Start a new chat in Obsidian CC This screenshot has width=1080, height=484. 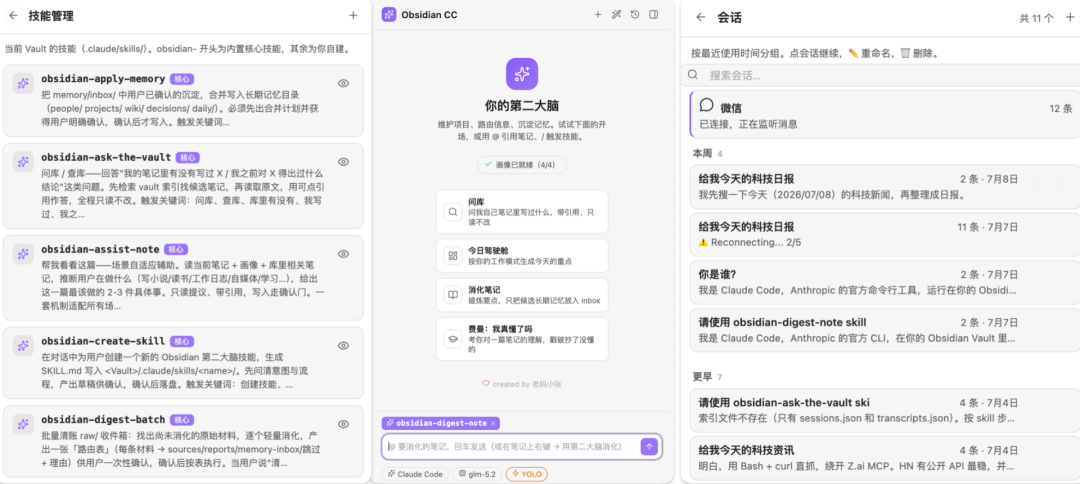[598, 14]
